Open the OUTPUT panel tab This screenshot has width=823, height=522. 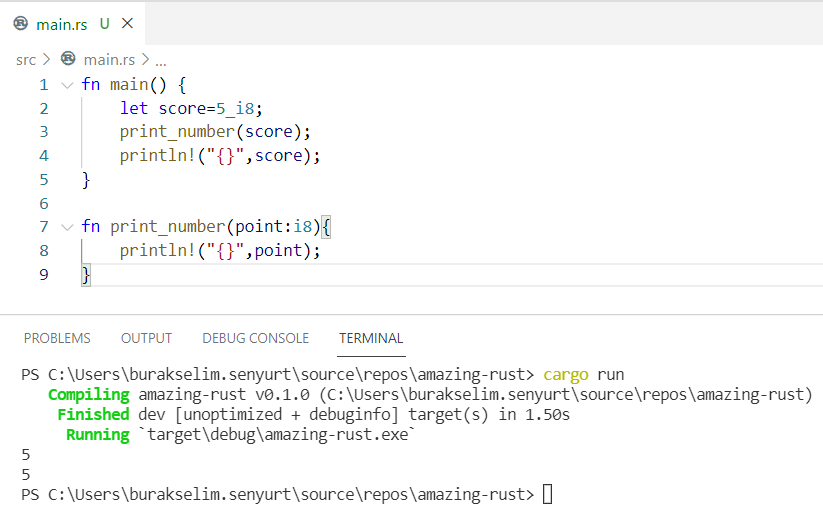(146, 338)
